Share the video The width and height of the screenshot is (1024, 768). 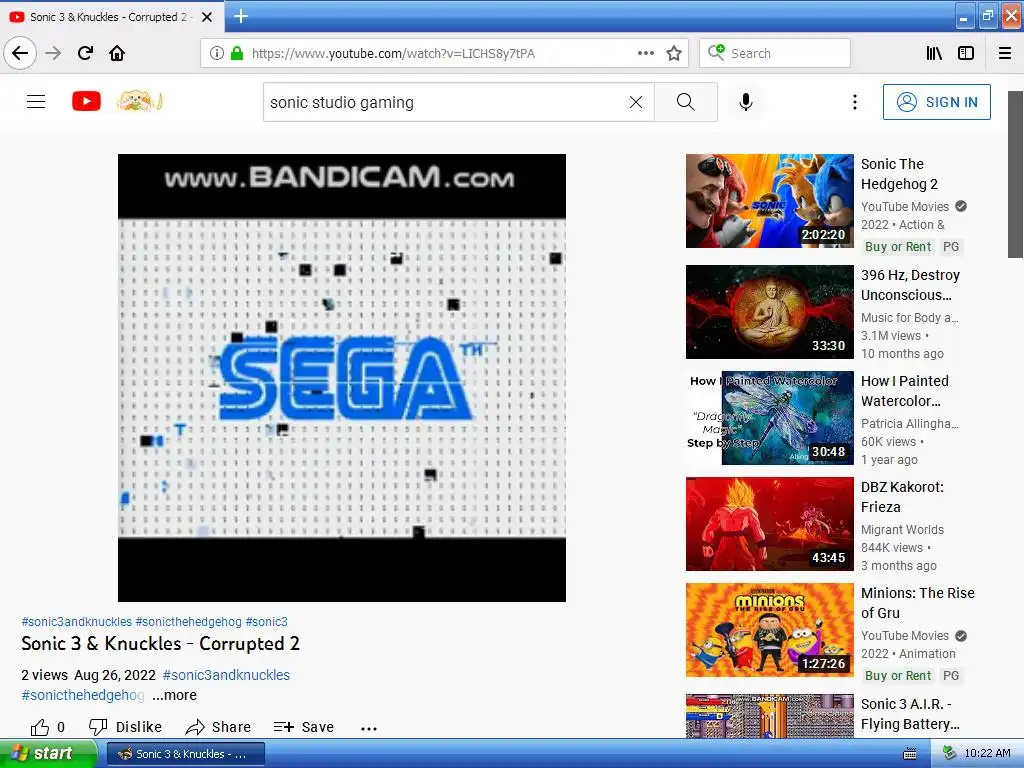[218, 727]
